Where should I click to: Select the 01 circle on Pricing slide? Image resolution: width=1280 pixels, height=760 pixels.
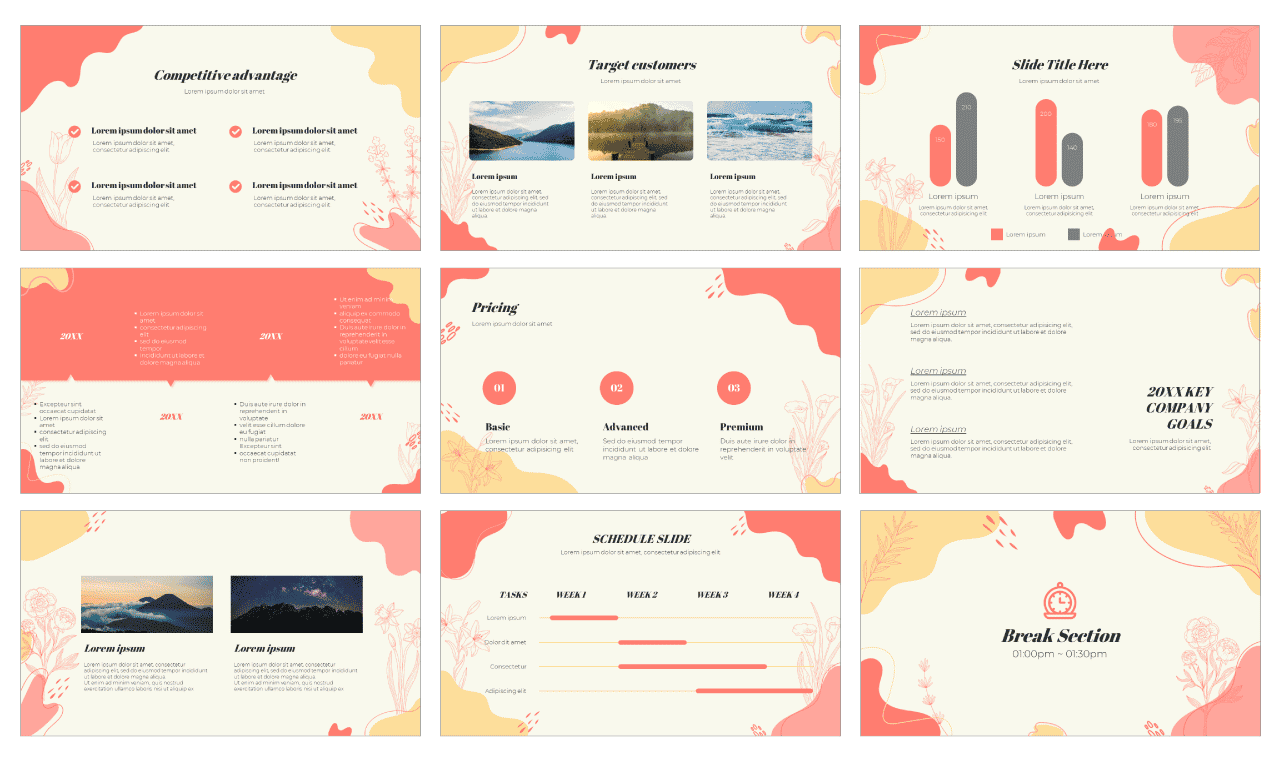(499, 387)
